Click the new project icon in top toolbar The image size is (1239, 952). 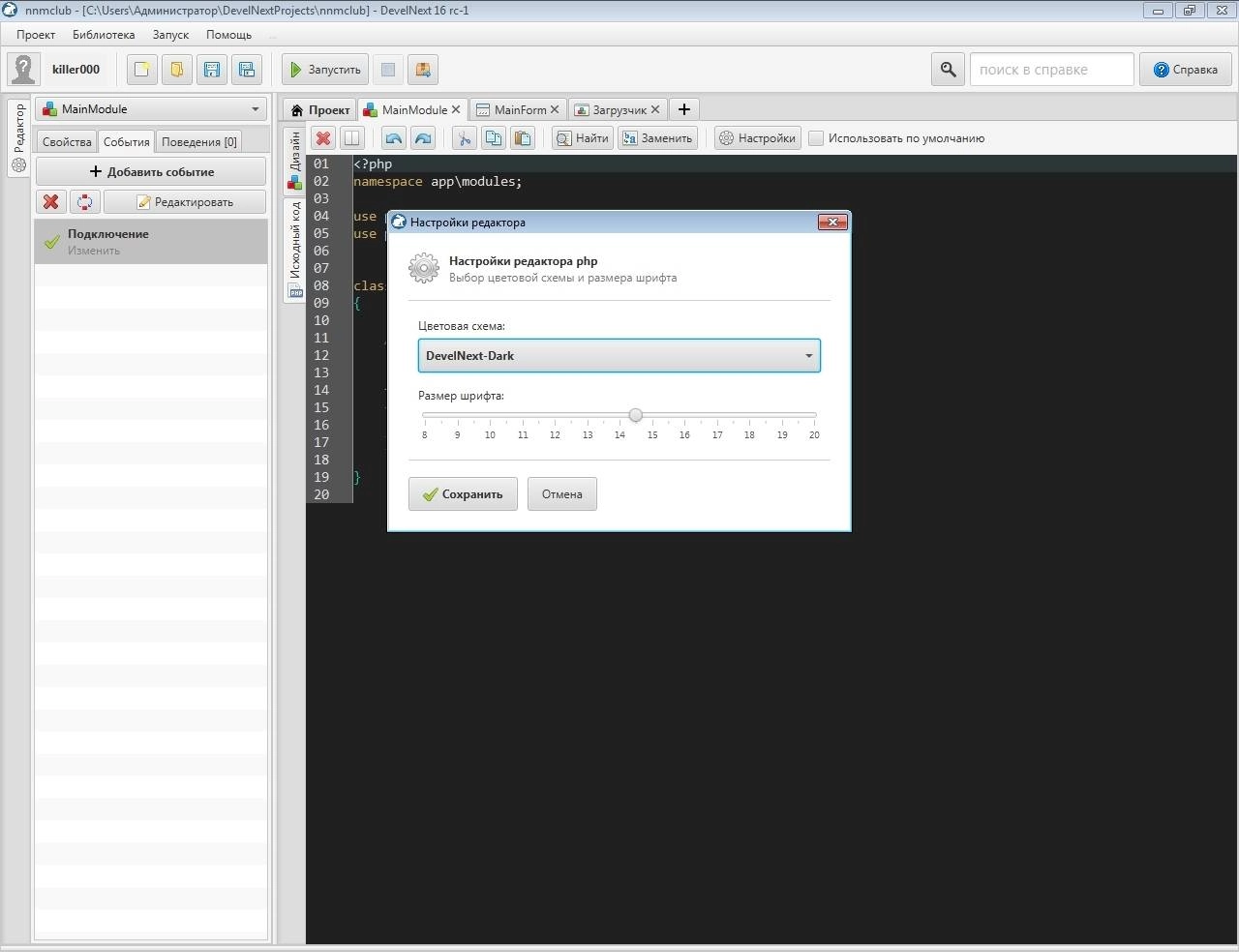(x=142, y=70)
